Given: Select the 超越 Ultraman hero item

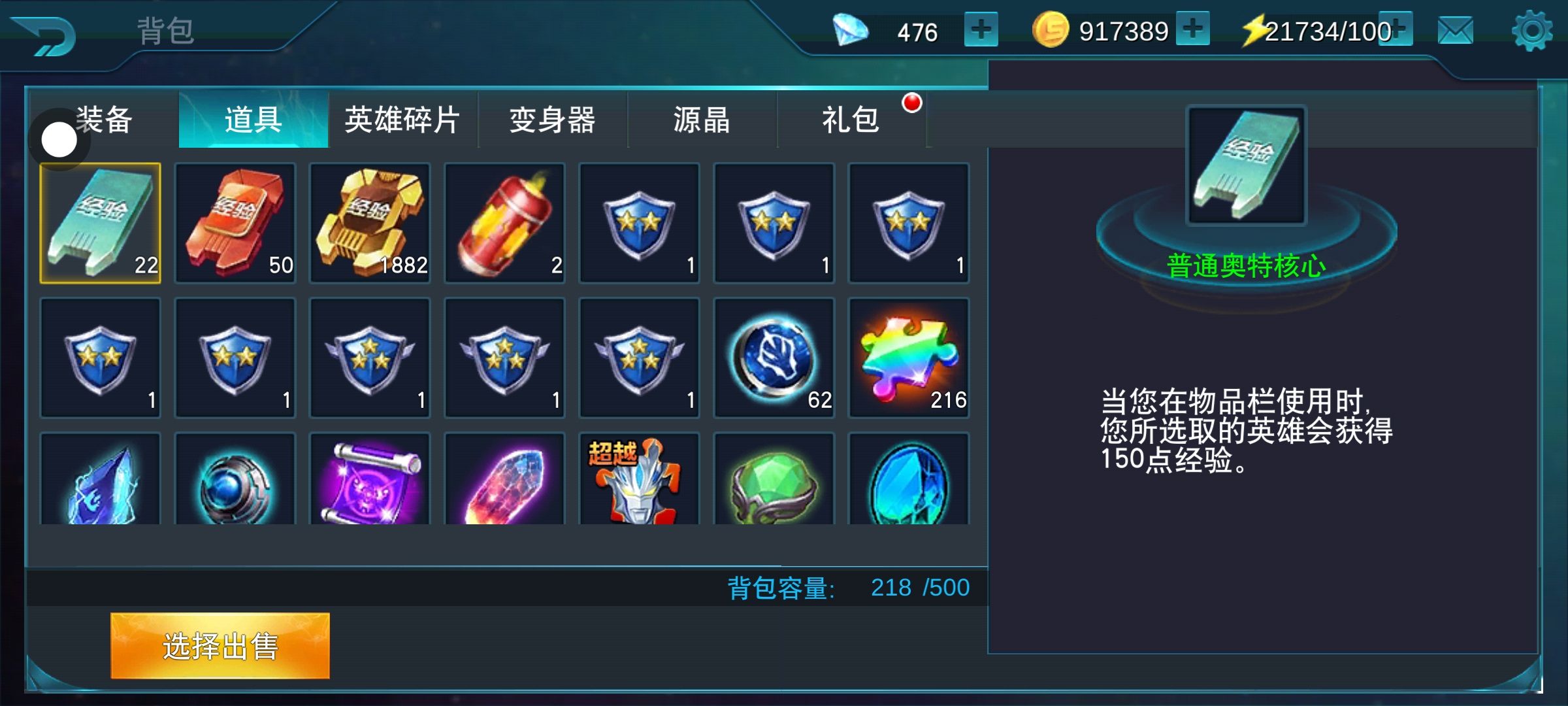Looking at the screenshot, I should (639, 479).
